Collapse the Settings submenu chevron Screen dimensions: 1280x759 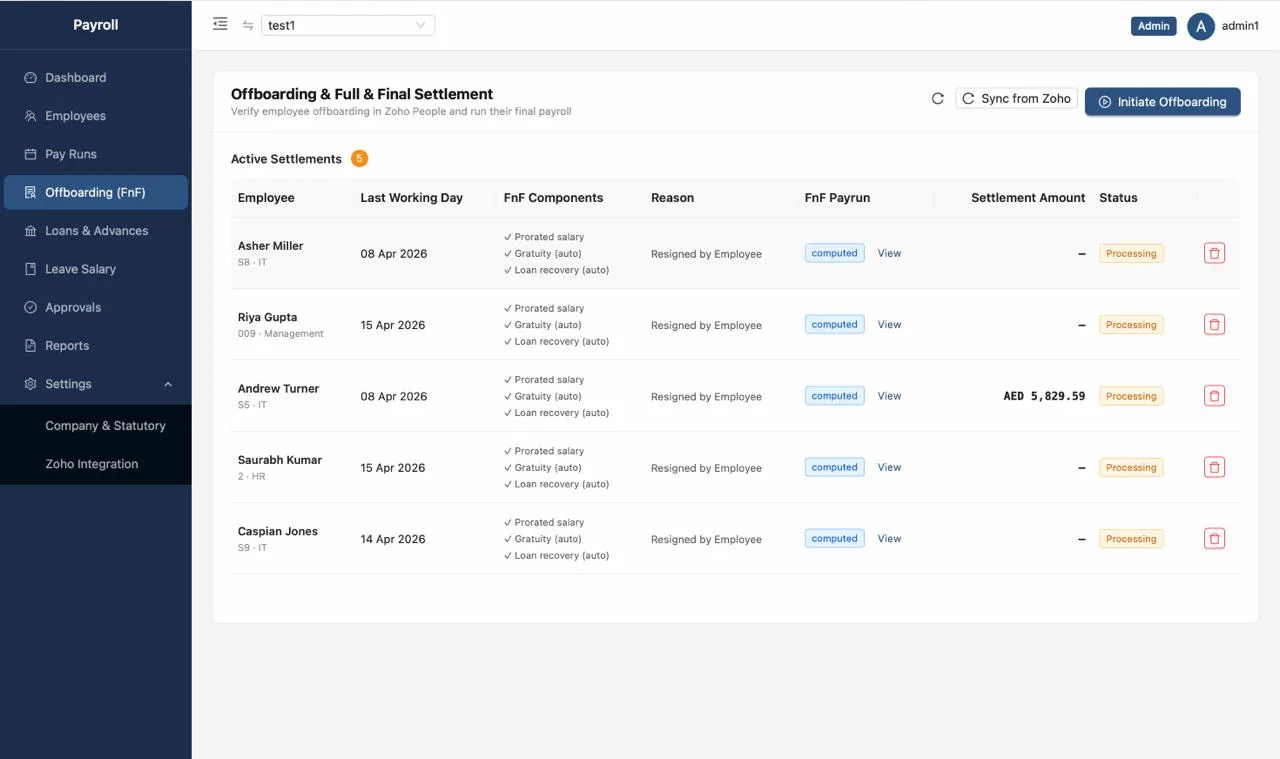pos(168,384)
